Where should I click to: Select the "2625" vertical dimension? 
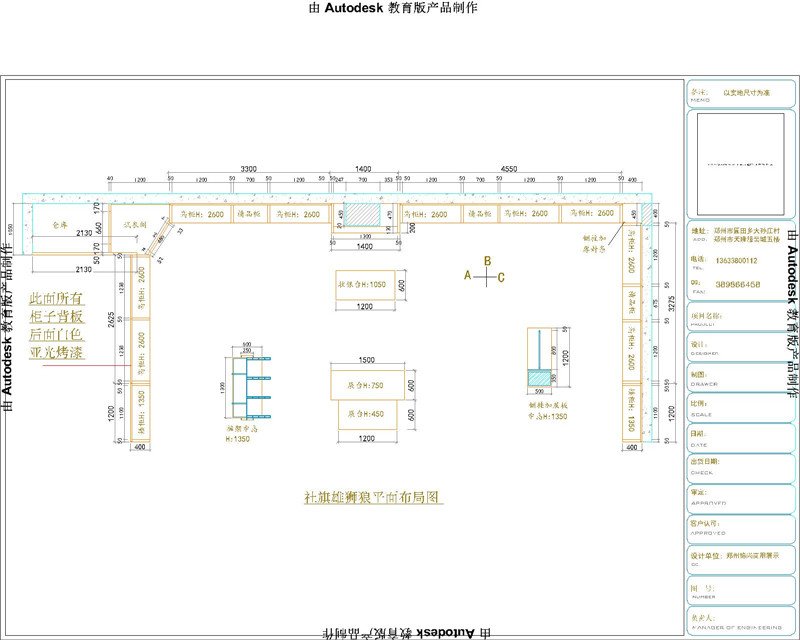pos(112,319)
